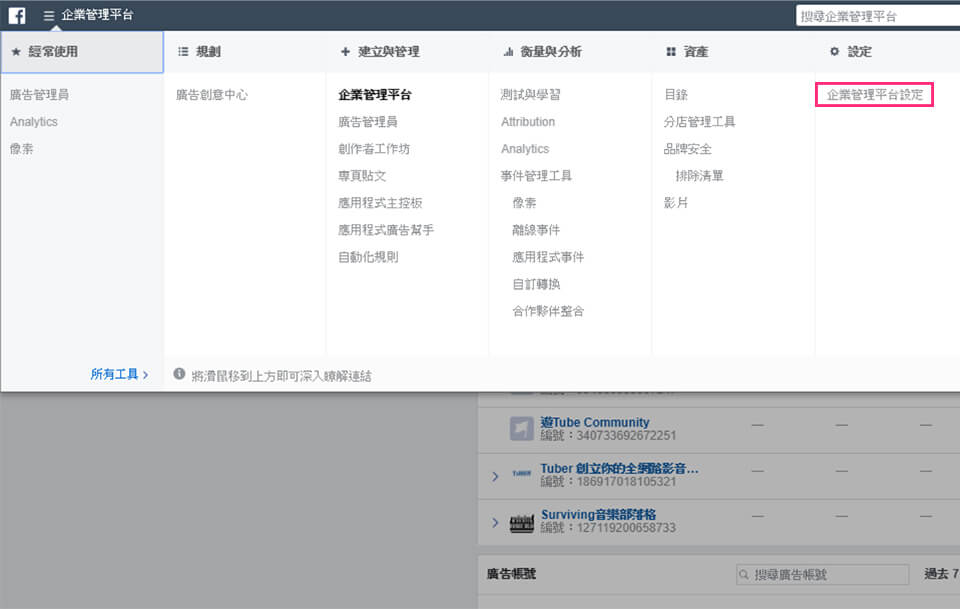The height and width of the screenshot is (609, 960).
Task: Open 企業管理平台設定
Action: (874, 95)
